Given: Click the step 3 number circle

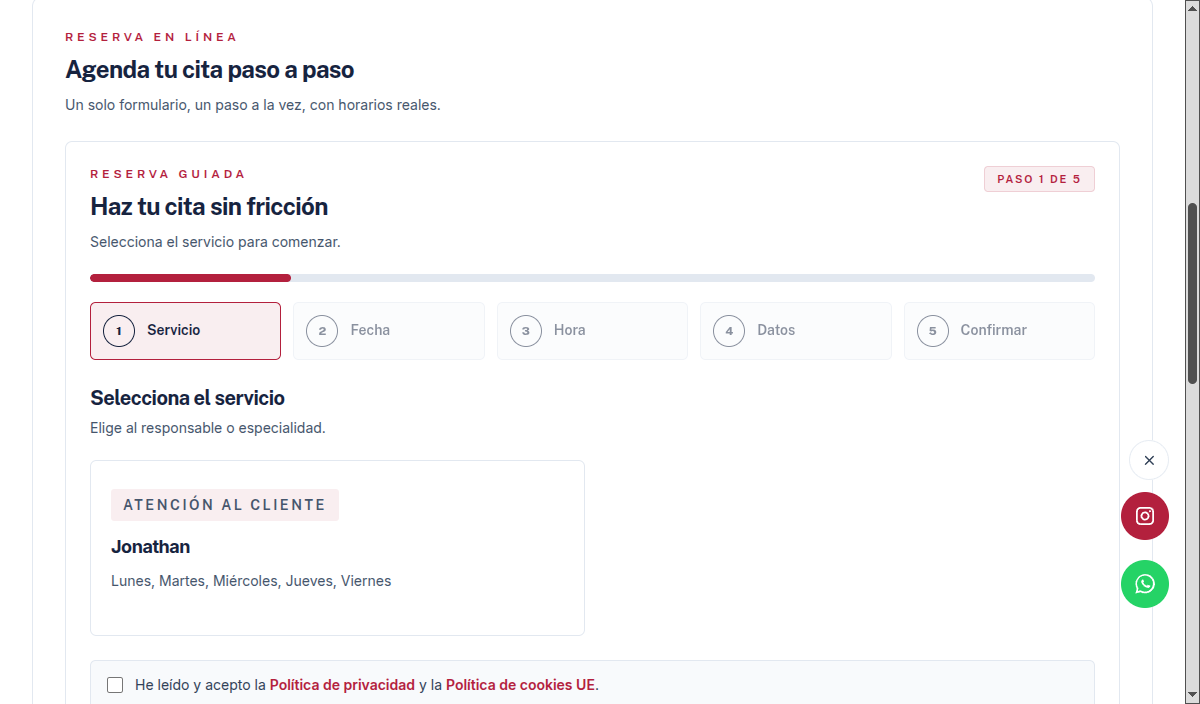Looking at the screenshot, I should (x=526, y=331).
